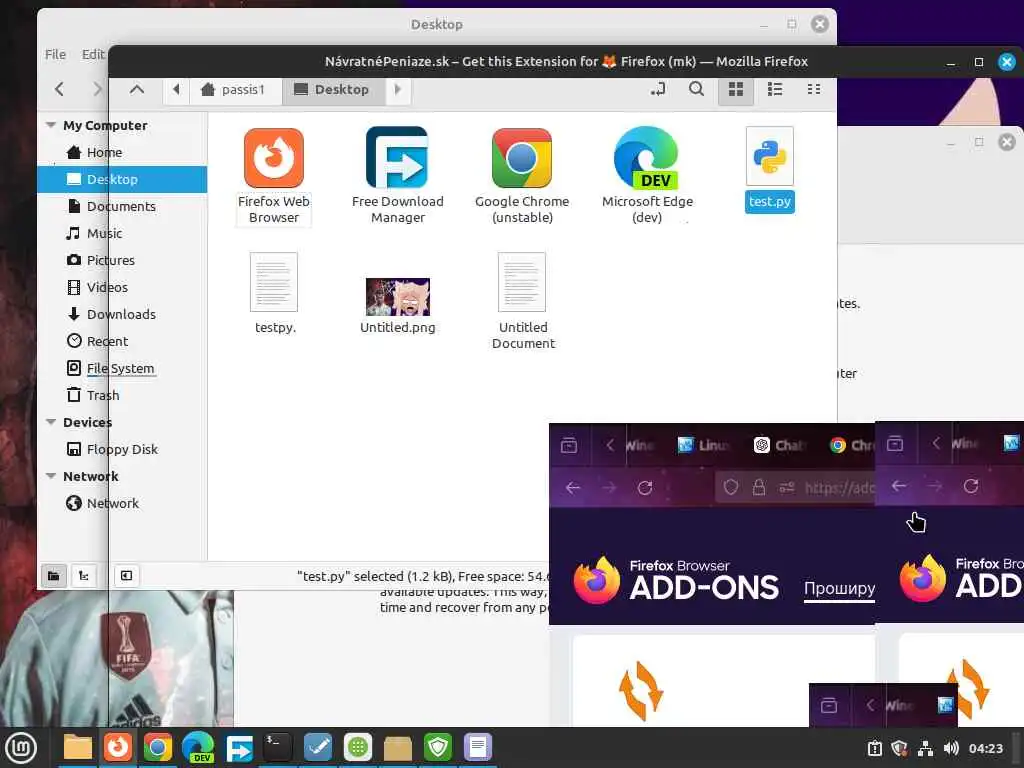Select the Desktop path button
The height and width of the screenshot is (768, 1024).
[x=333, y=89]
